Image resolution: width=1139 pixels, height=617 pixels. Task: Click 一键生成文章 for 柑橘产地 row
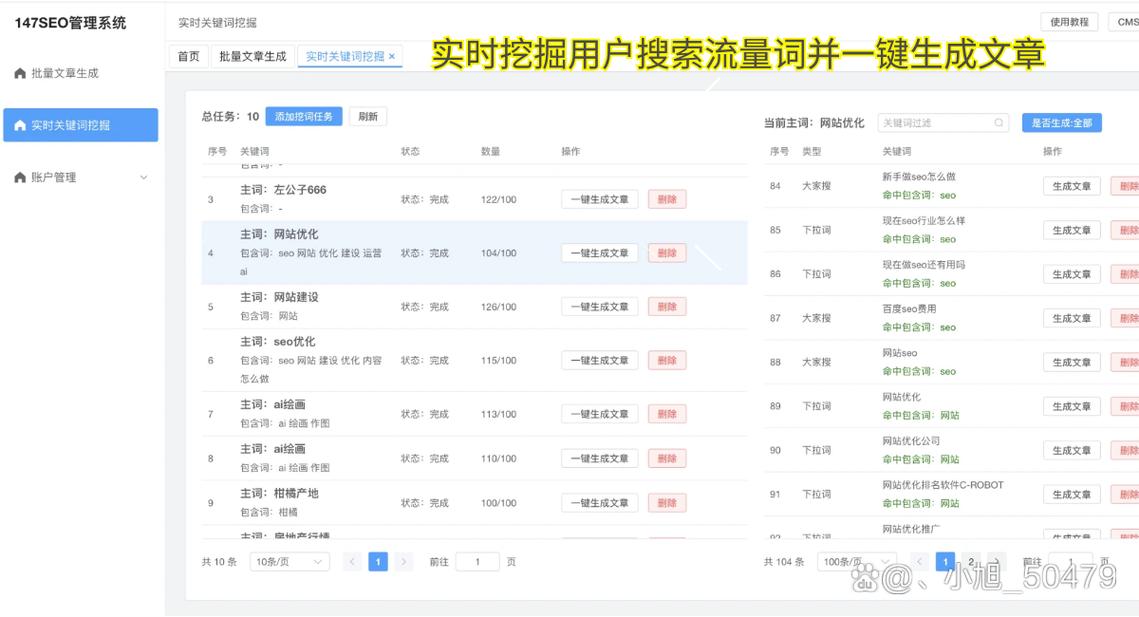599,503
